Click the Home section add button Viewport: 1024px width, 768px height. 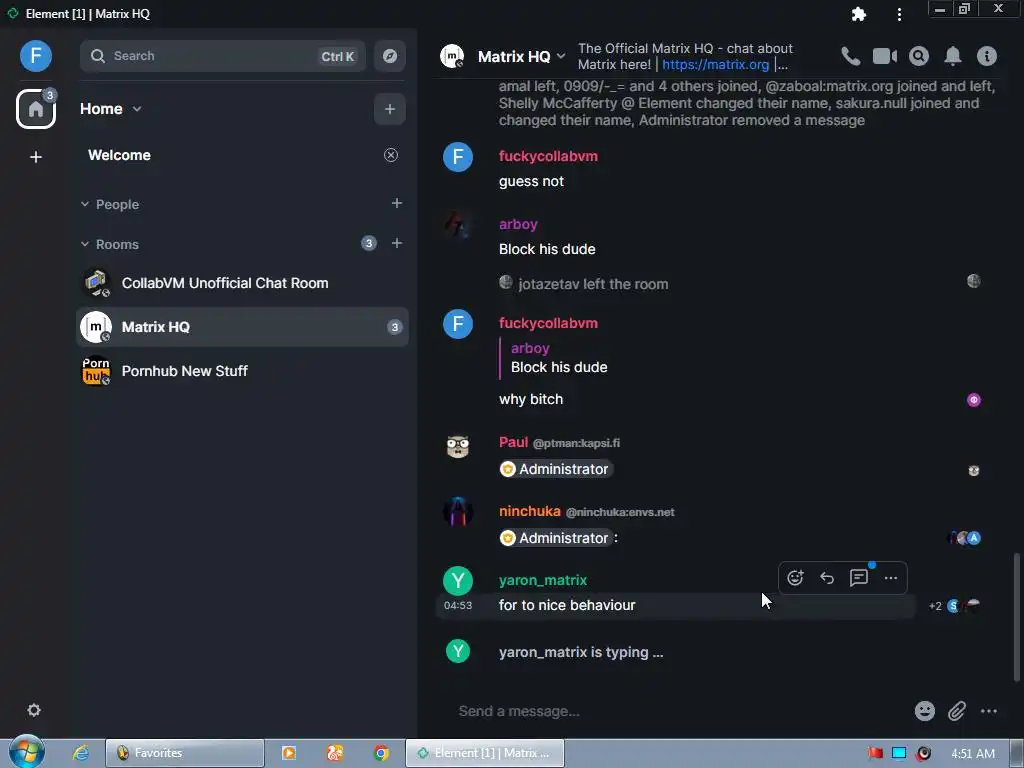(390, 109)
